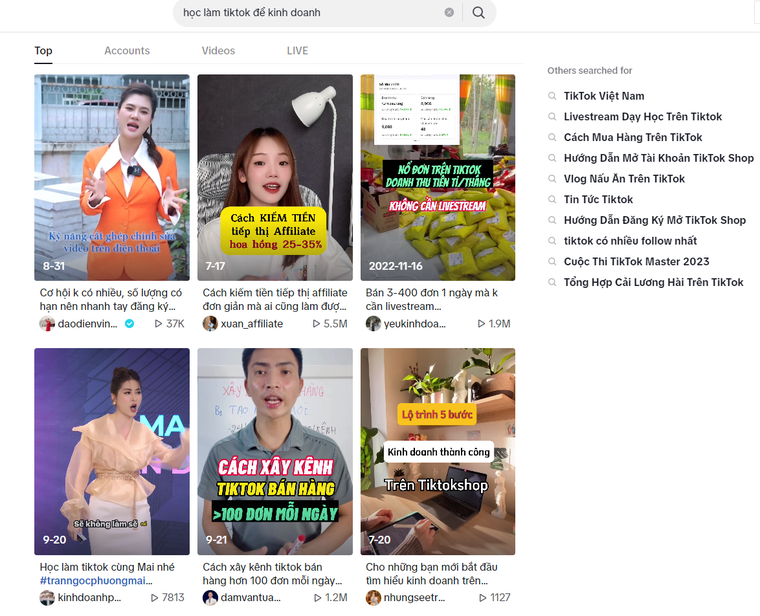760x616 pixels.
Task: Open the 'Lộ trình 5 bước' video thumbnail
Action: point(438,451)
